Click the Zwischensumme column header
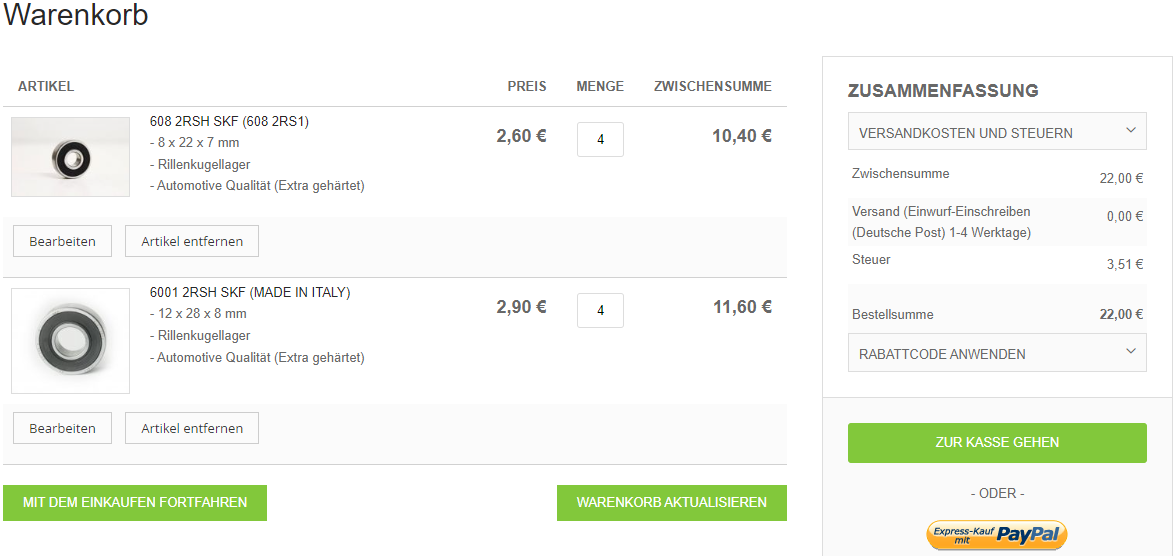Viewport: 1176px width, 556px height. 712,87
